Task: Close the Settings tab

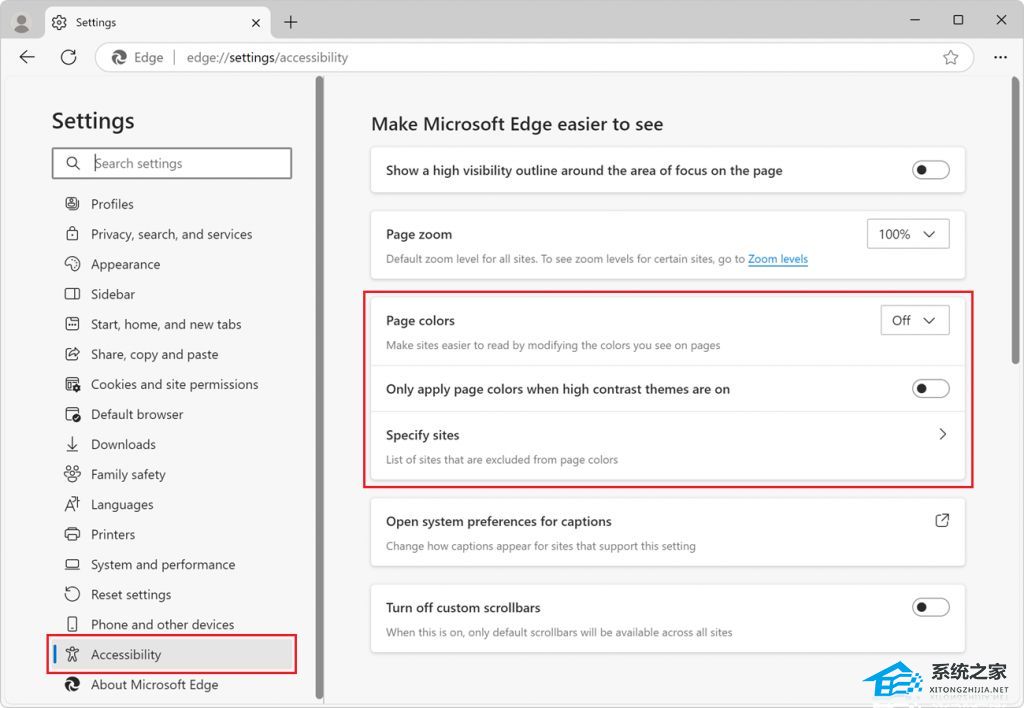Action: coord(256,23)
